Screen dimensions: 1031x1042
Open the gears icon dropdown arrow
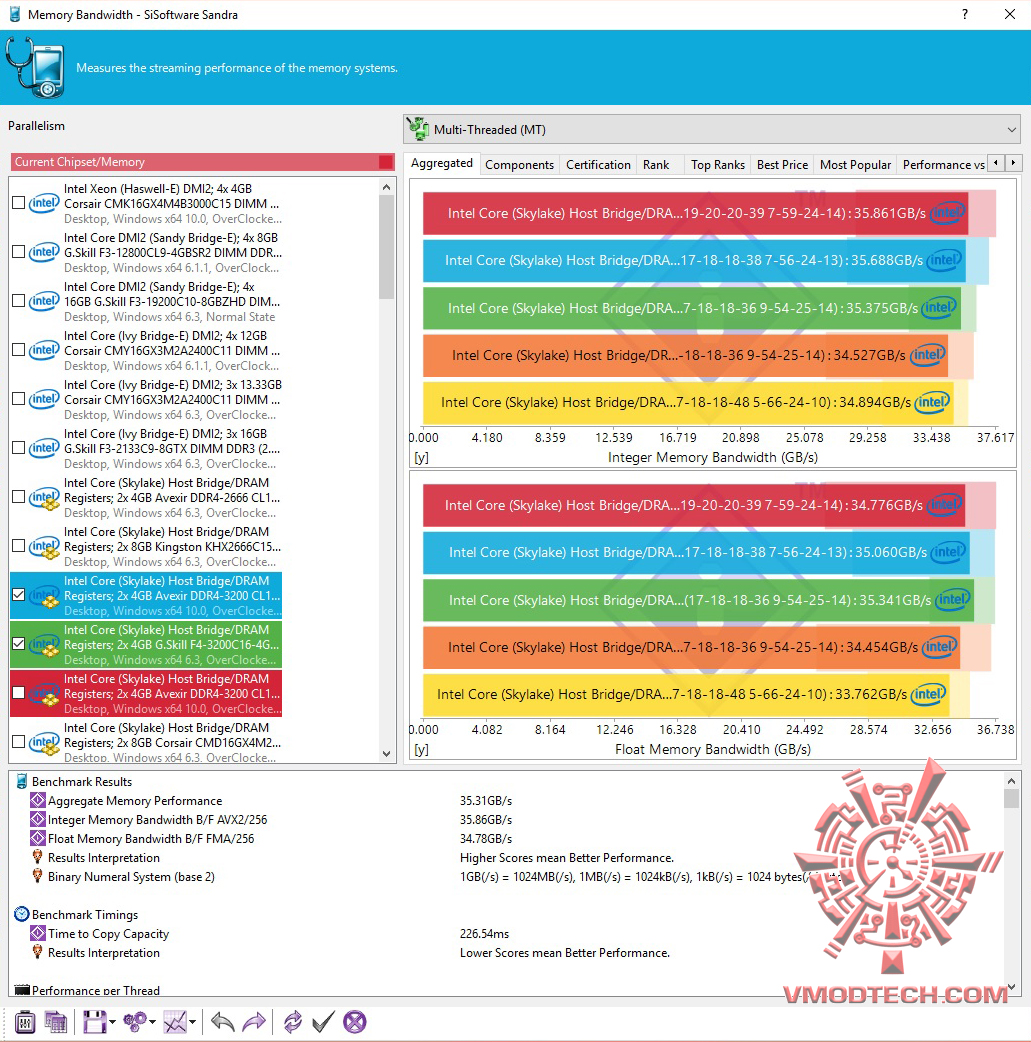[x=152, y=1022]
